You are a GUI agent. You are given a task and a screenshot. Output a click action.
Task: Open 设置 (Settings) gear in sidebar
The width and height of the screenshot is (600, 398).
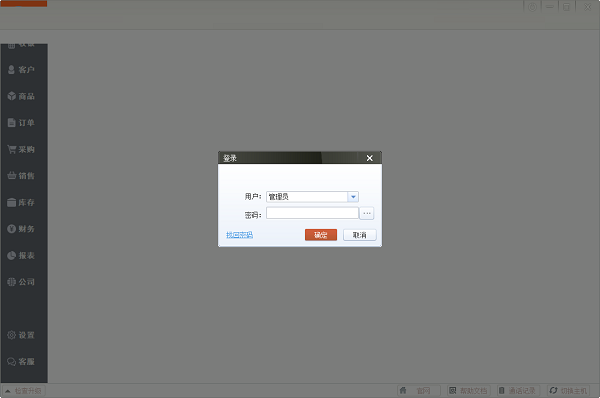[x=21, y=335]
